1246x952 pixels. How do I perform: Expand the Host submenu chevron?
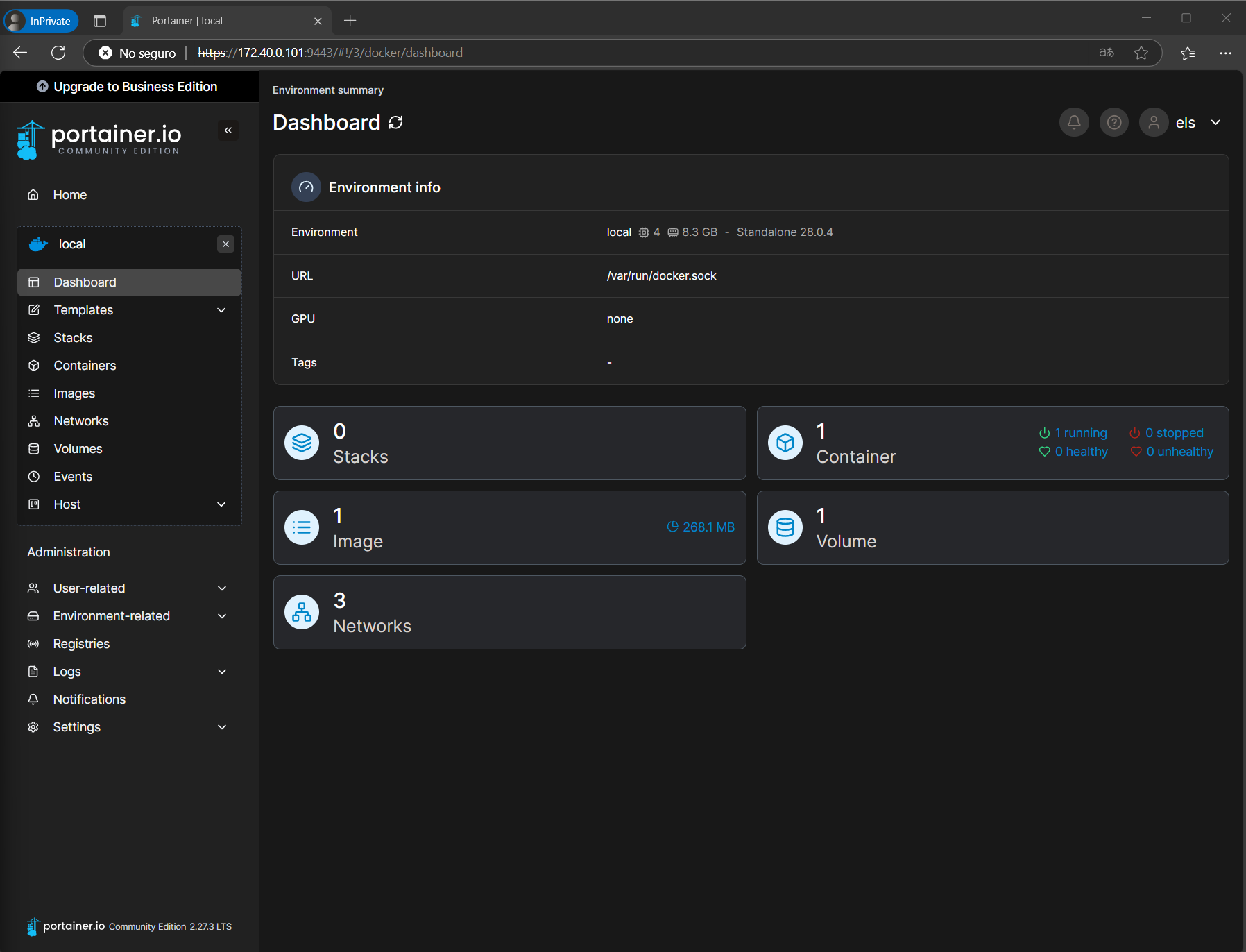coord(221,504)
